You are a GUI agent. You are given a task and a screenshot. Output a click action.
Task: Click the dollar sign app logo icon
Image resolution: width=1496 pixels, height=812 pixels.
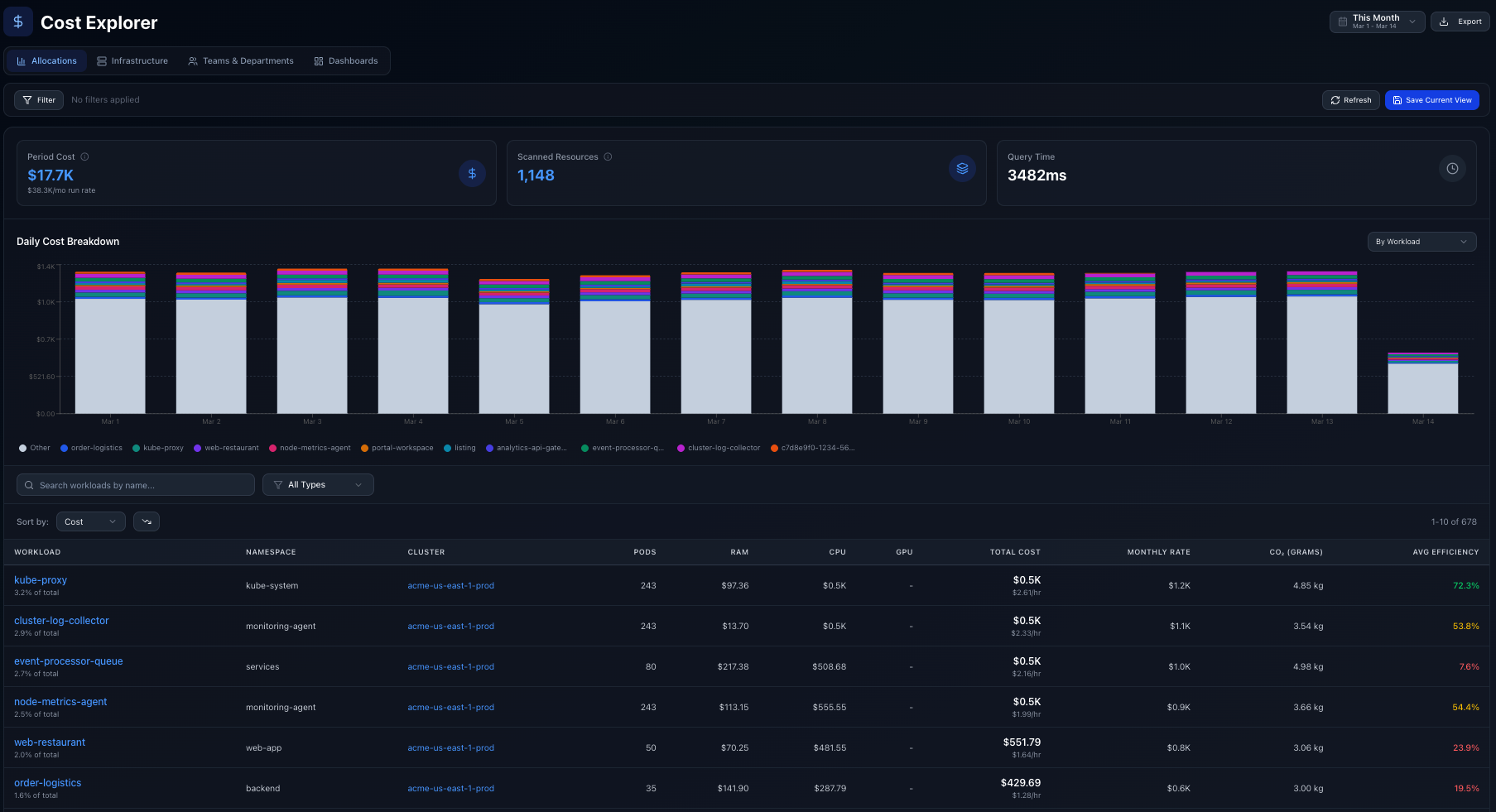coord(18,22)
